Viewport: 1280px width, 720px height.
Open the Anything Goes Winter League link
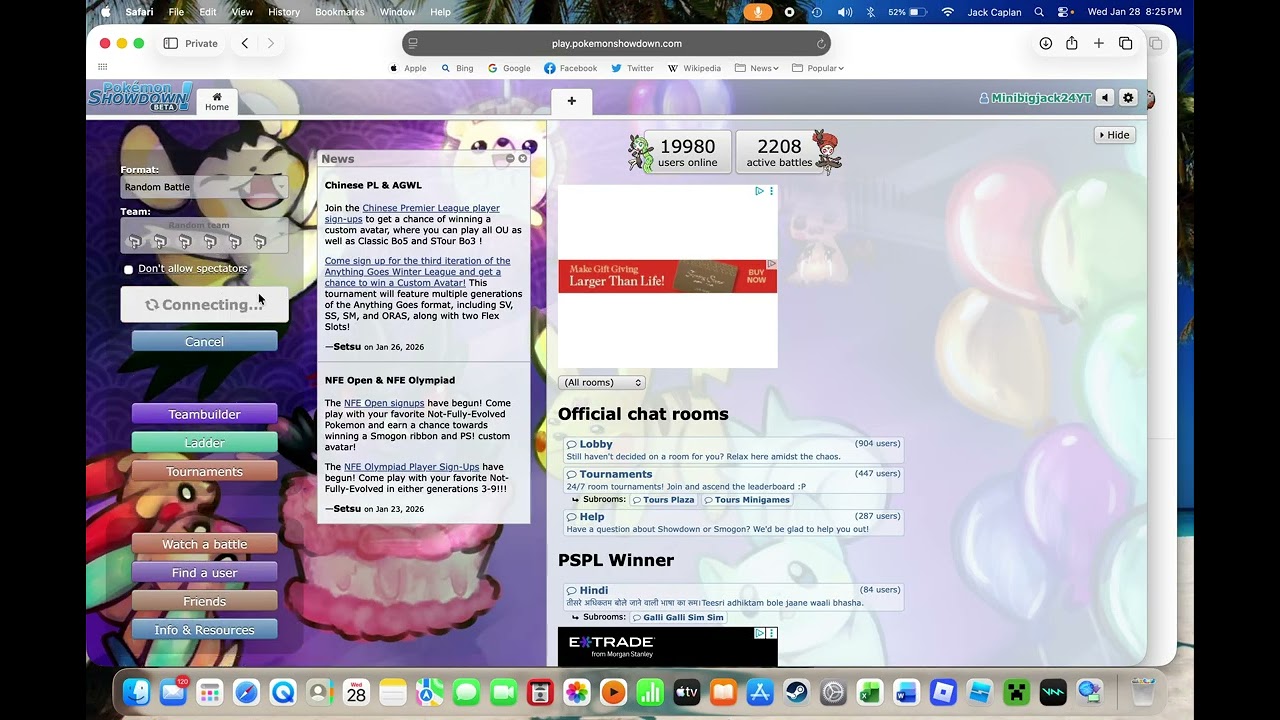tap(417, 272)
